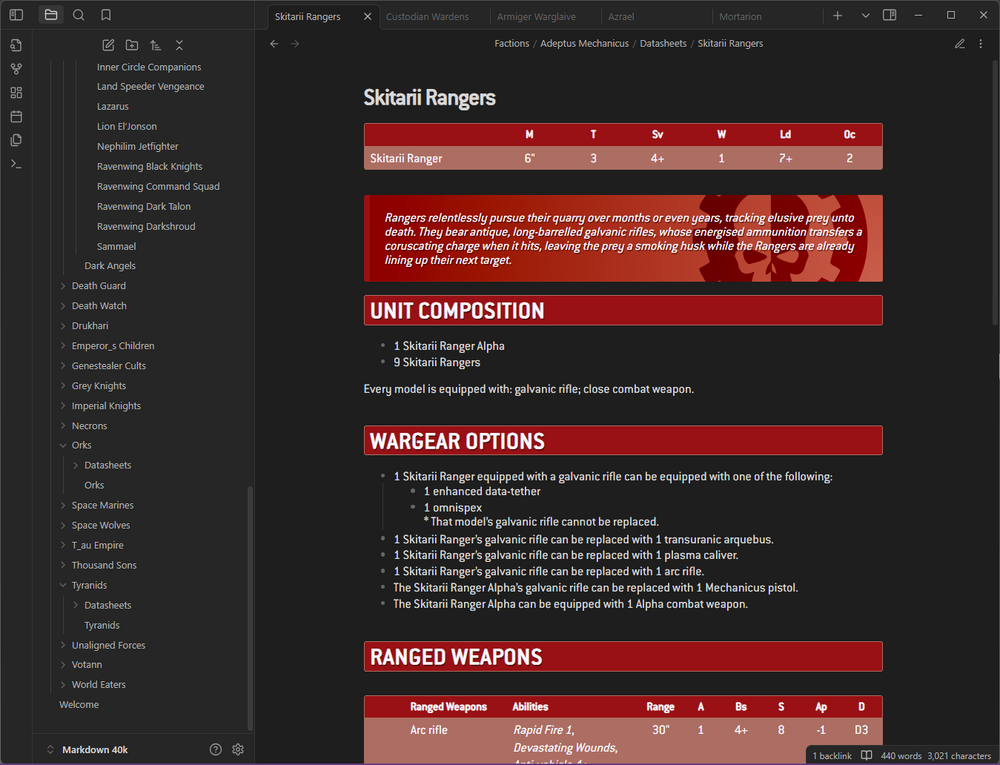Expand the Drukhari folder
The width and height of the screenshot is (1000, 765).
[x=89, y=326]
